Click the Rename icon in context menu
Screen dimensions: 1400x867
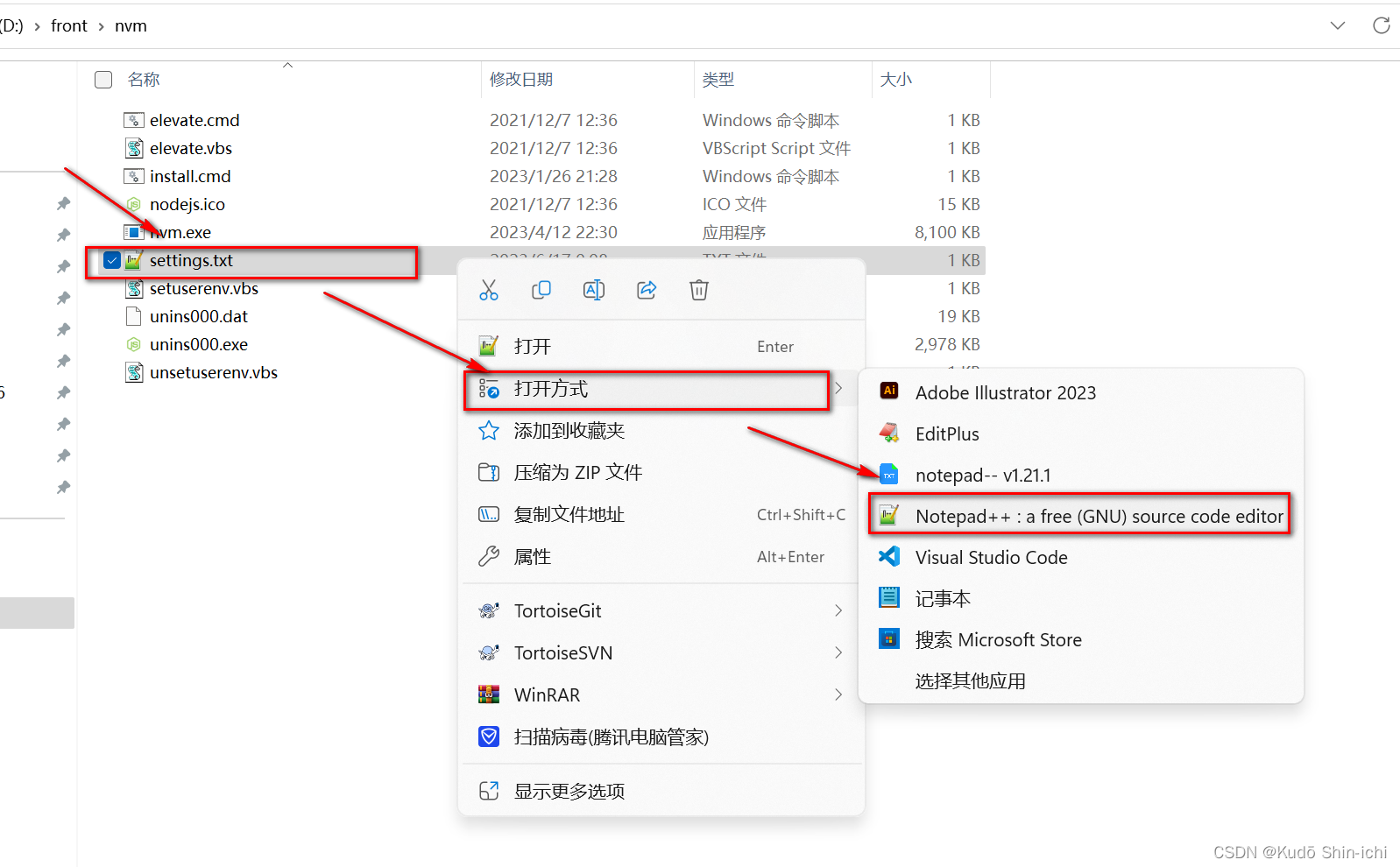[594, 290]
